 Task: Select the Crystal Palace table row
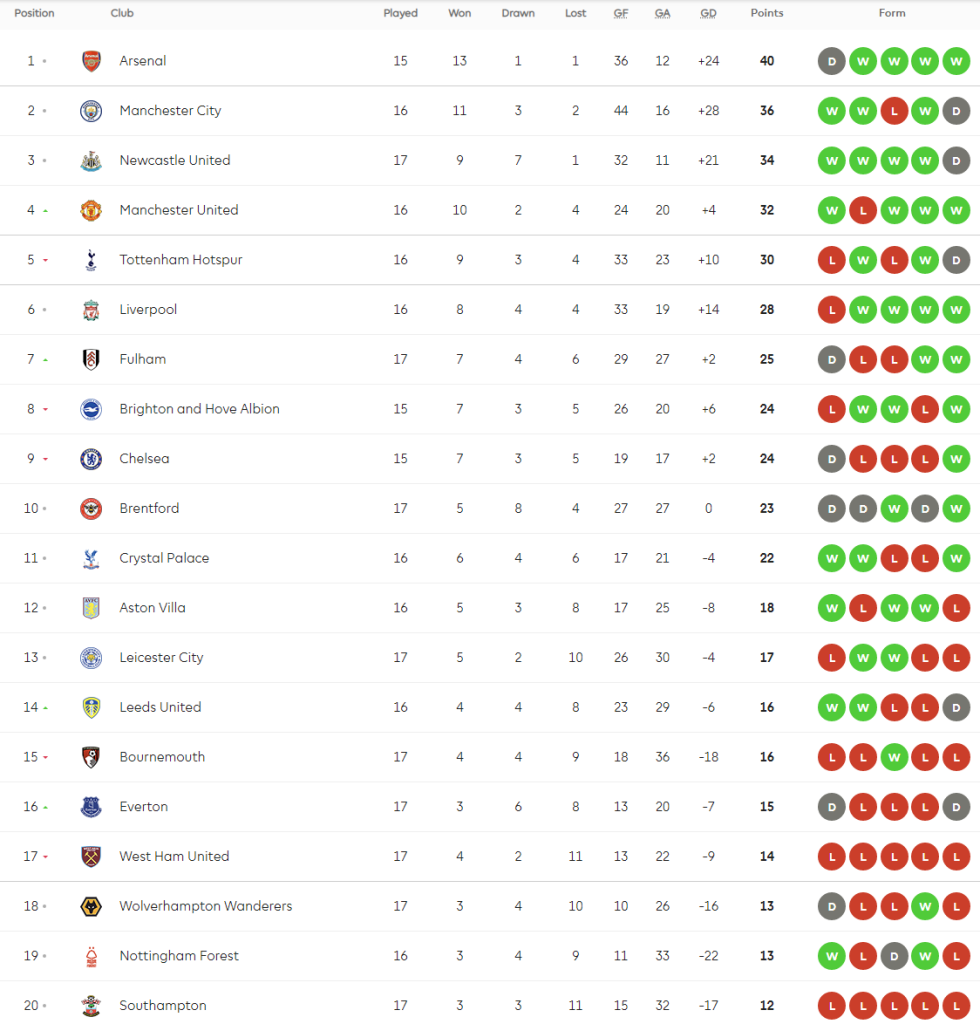pos(490,558)
